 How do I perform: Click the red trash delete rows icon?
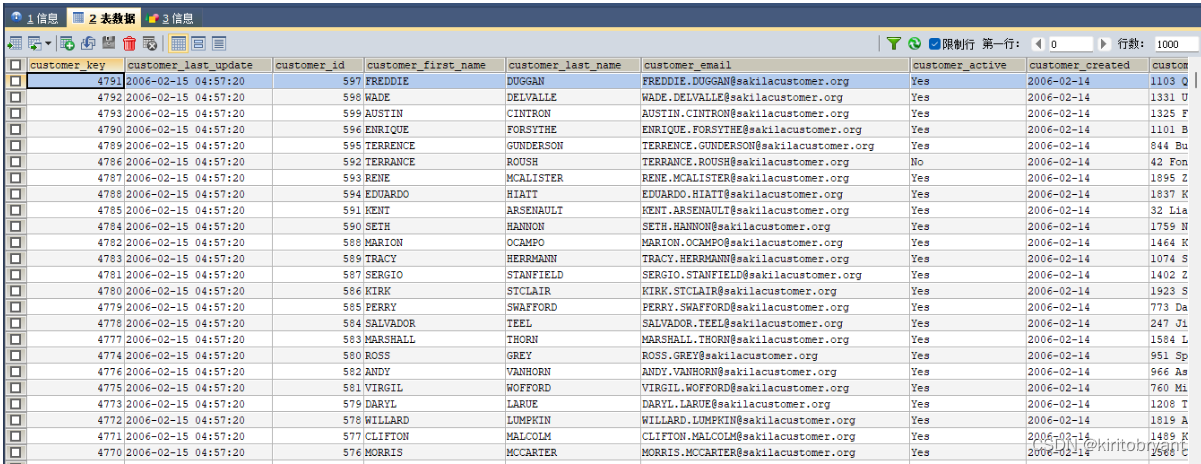pyautogui.click(x=129, y=43)
